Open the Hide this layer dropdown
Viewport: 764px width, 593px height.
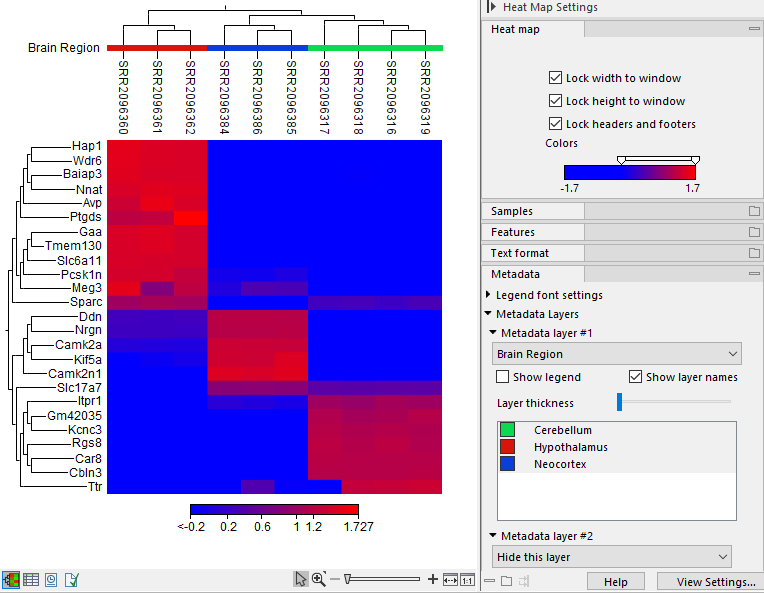coord(611,557)
